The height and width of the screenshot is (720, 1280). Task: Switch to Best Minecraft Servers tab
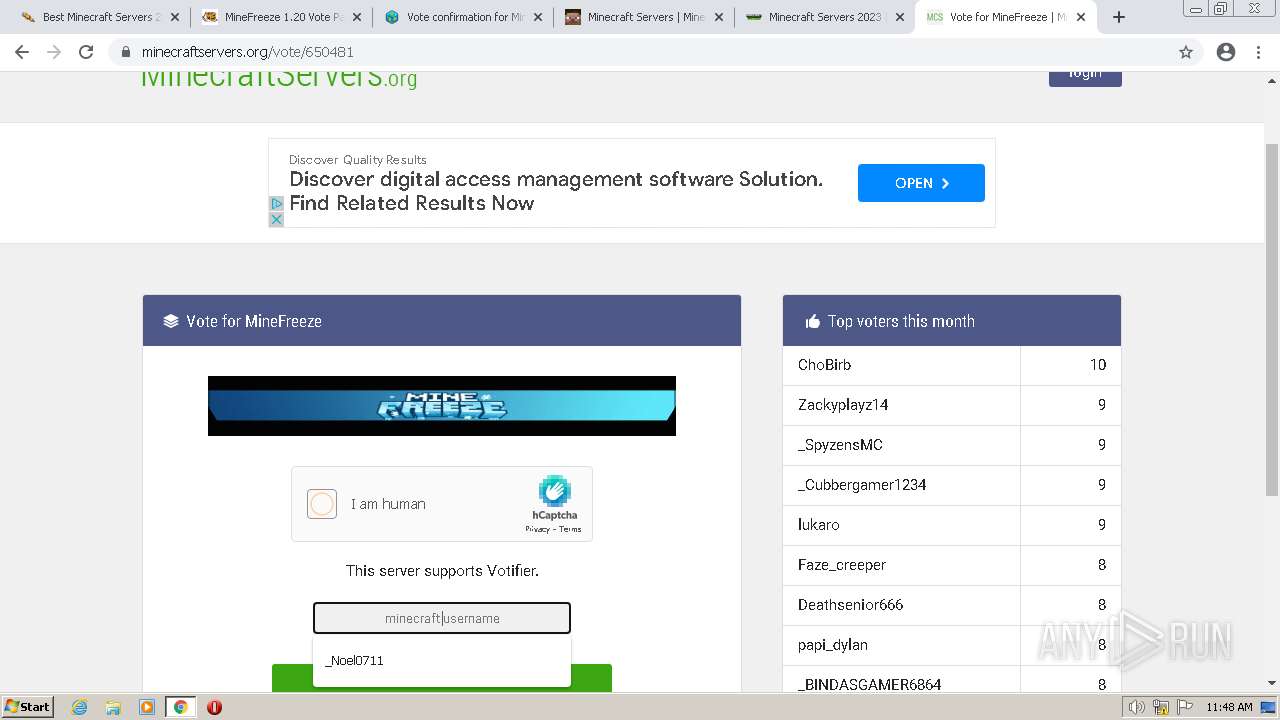[x=100, y=17]
